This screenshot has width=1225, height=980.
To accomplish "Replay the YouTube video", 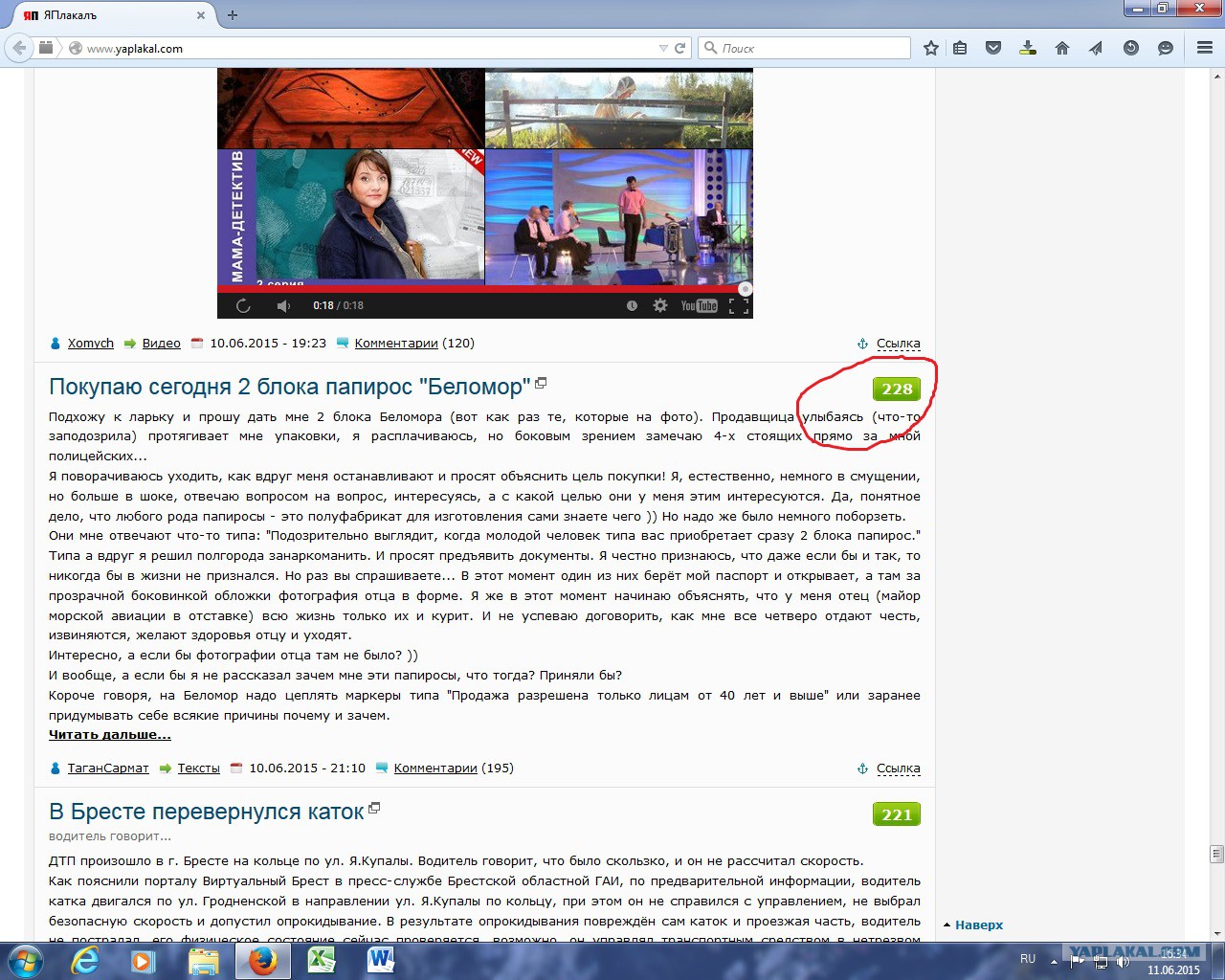I will click(243, 305).
